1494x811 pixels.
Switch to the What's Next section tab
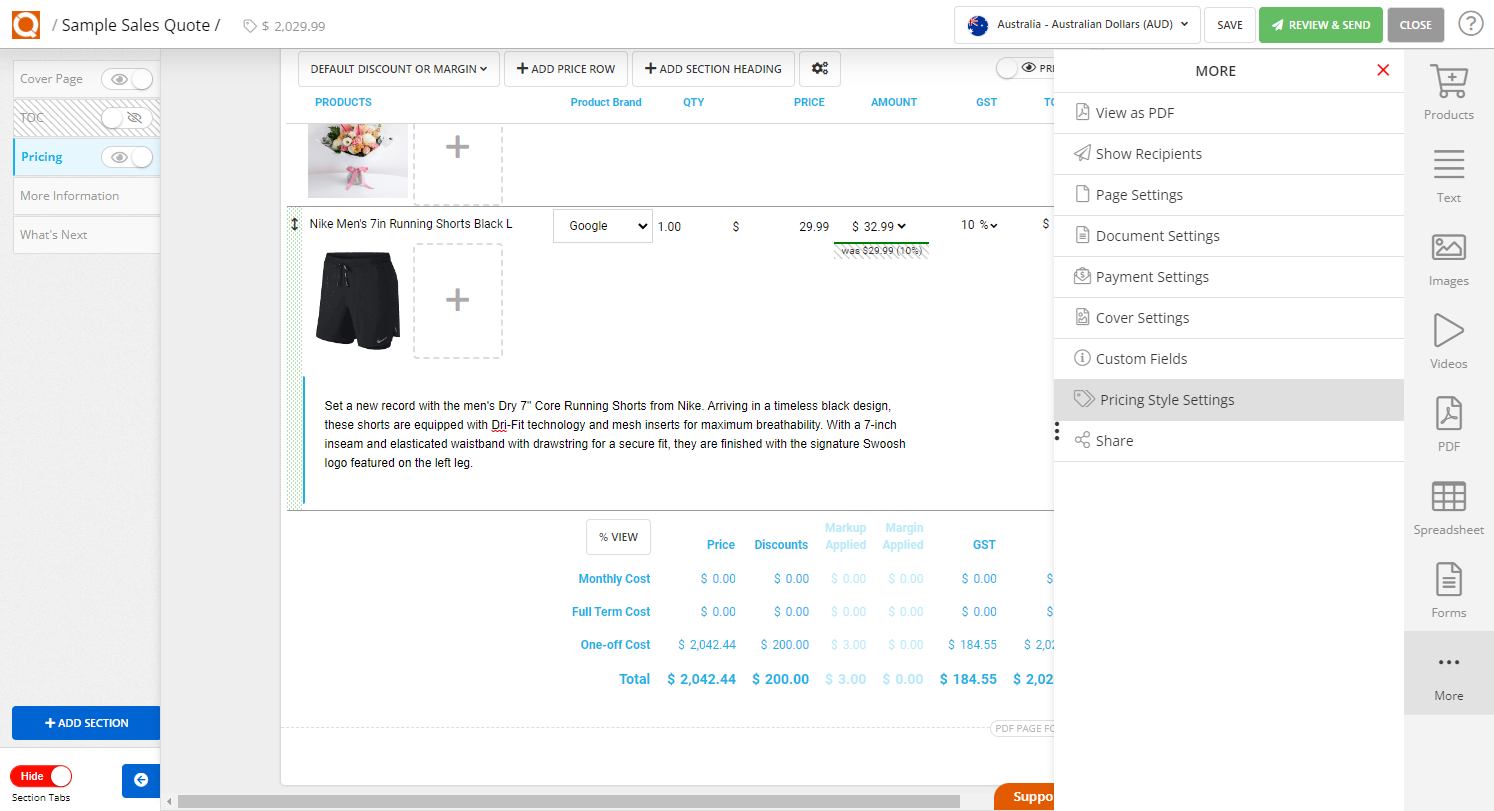click(53, 234)
